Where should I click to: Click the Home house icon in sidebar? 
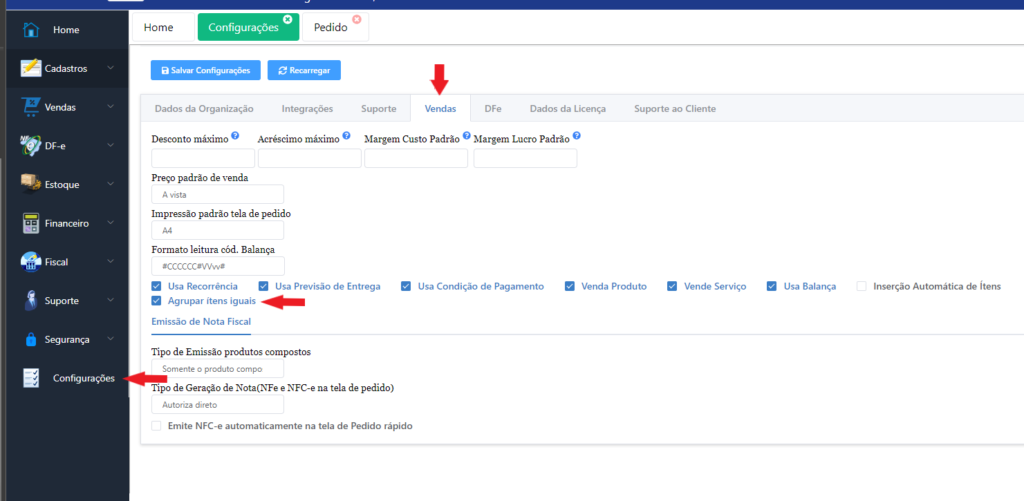tap(31, 30)
